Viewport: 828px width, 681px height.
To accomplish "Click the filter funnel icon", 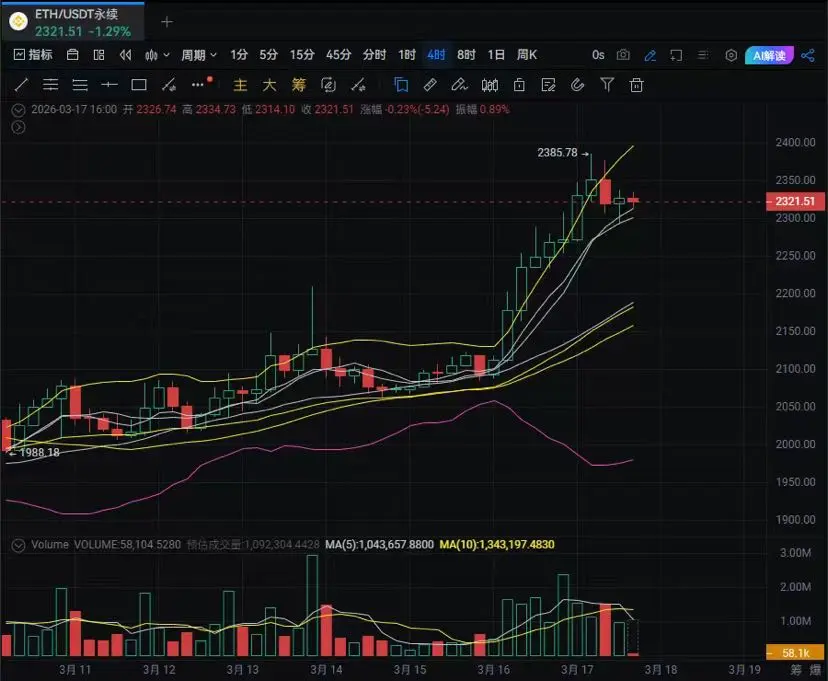I will click(x=607, y=84).
